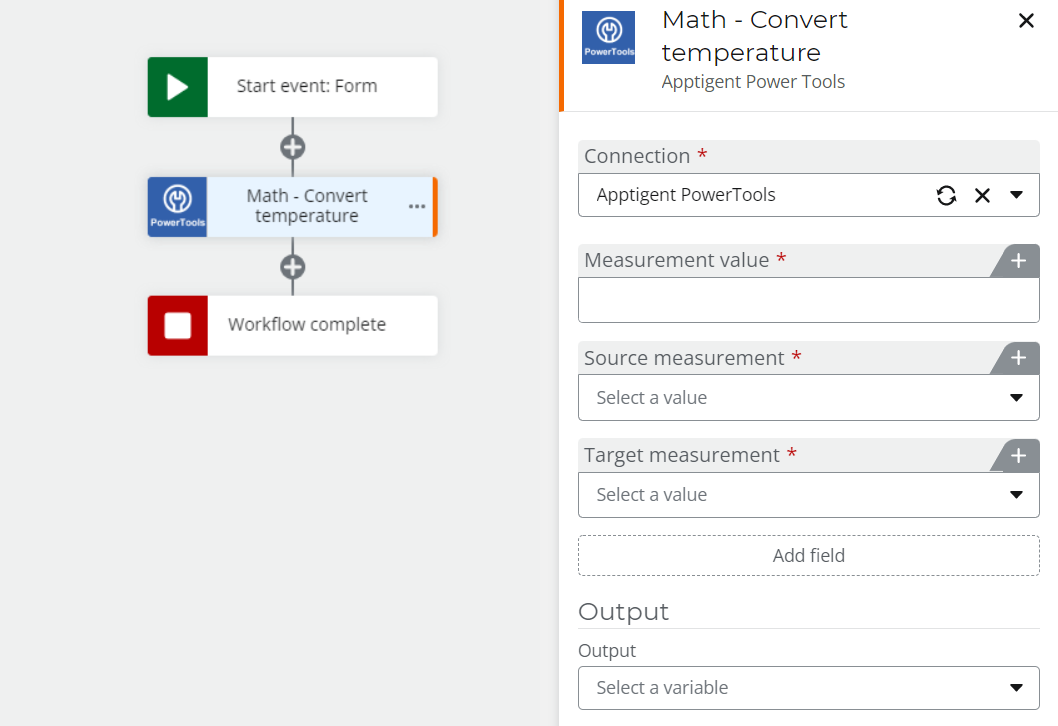Insert variable for Source measurement

click(1018, 358)
